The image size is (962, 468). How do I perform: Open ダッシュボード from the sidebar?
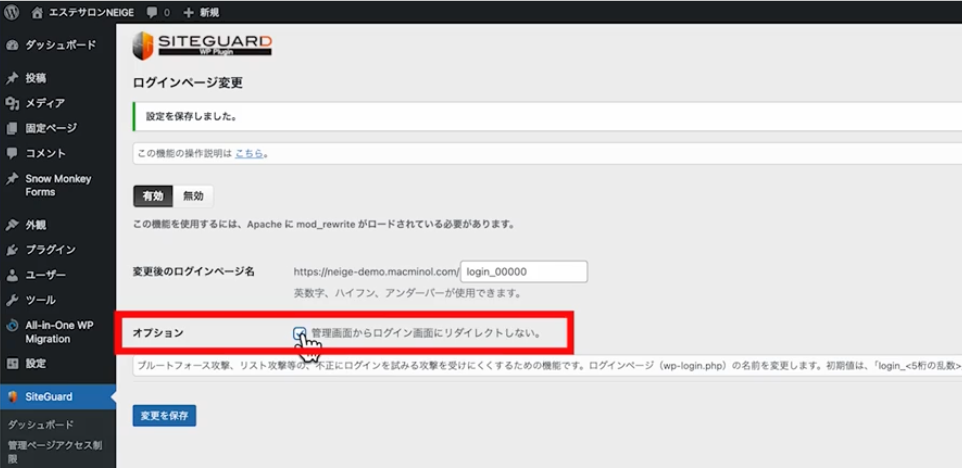pyautogui.click(x=60, y=45)
